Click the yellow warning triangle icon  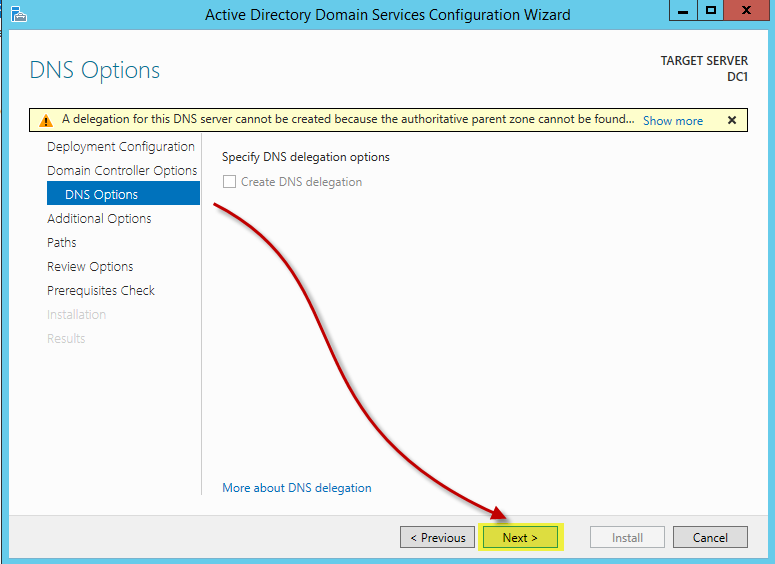pos(46,120)
